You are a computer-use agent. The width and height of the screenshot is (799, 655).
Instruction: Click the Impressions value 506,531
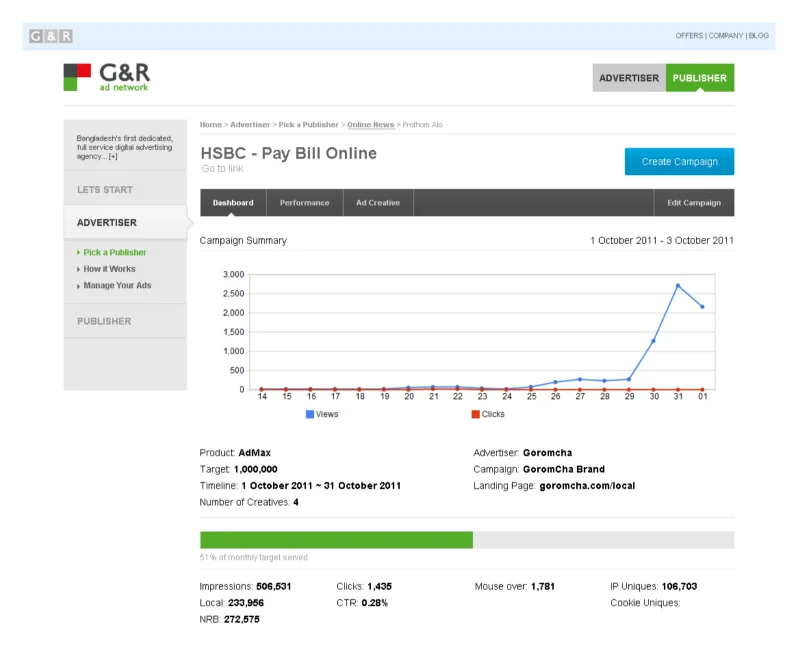pos(274,587)
